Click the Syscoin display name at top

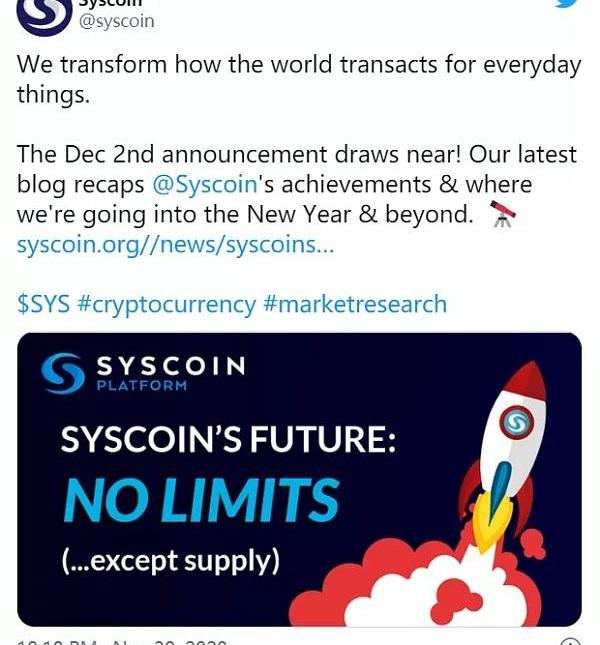pos(110,3)
